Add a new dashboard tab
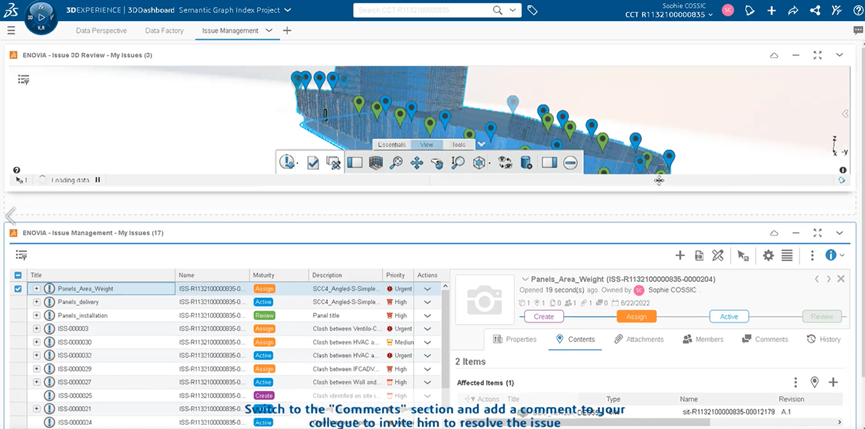The height and width of the screenshot is (429, 865). 287,31
